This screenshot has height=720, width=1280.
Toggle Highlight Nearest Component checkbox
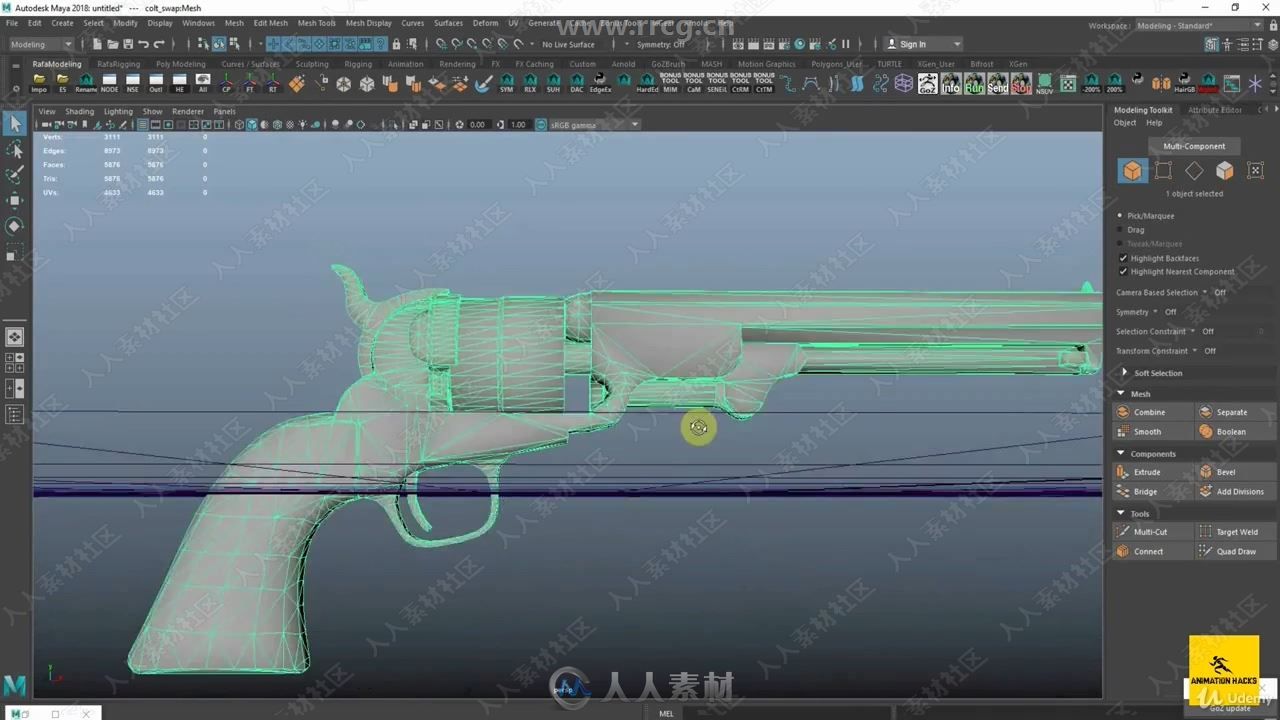[x=1123, y=271]
